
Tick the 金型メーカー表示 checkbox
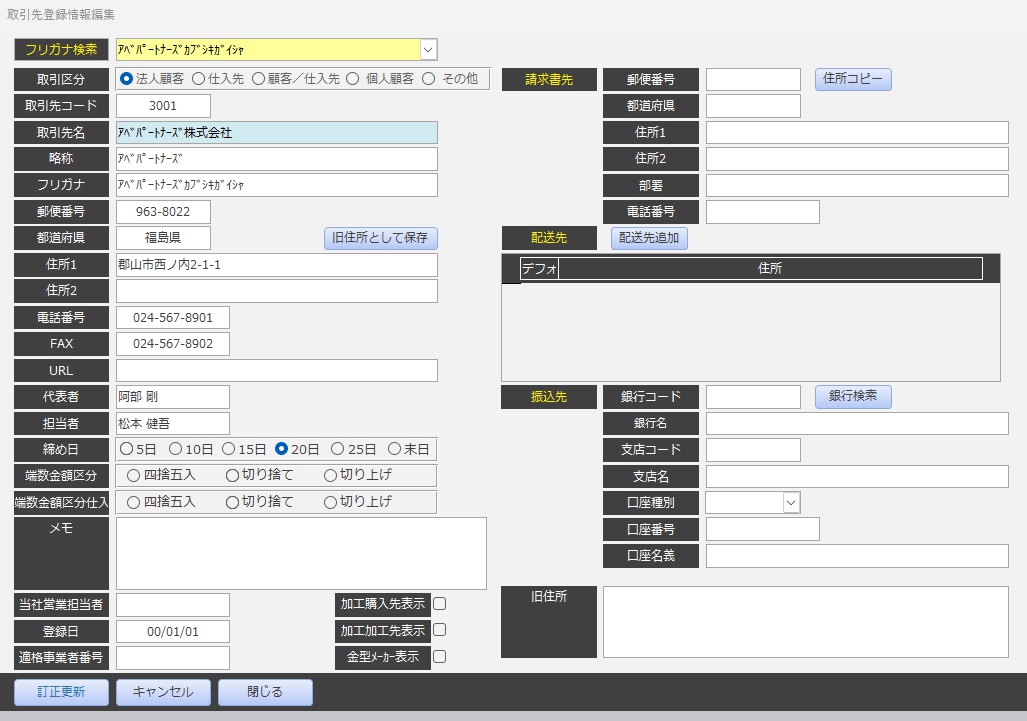point(439,657)
